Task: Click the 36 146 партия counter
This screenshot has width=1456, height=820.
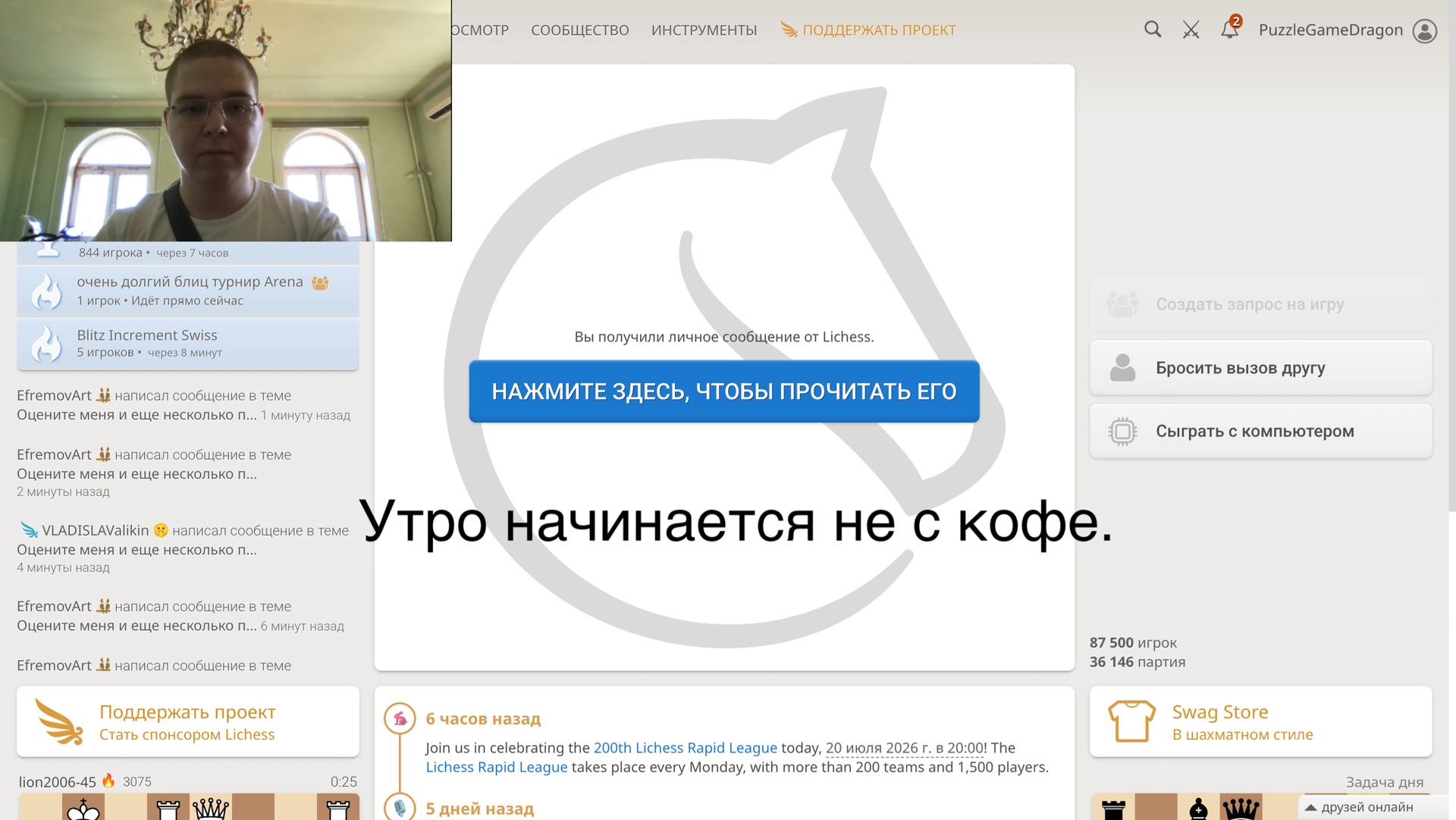Action: 1137,661
